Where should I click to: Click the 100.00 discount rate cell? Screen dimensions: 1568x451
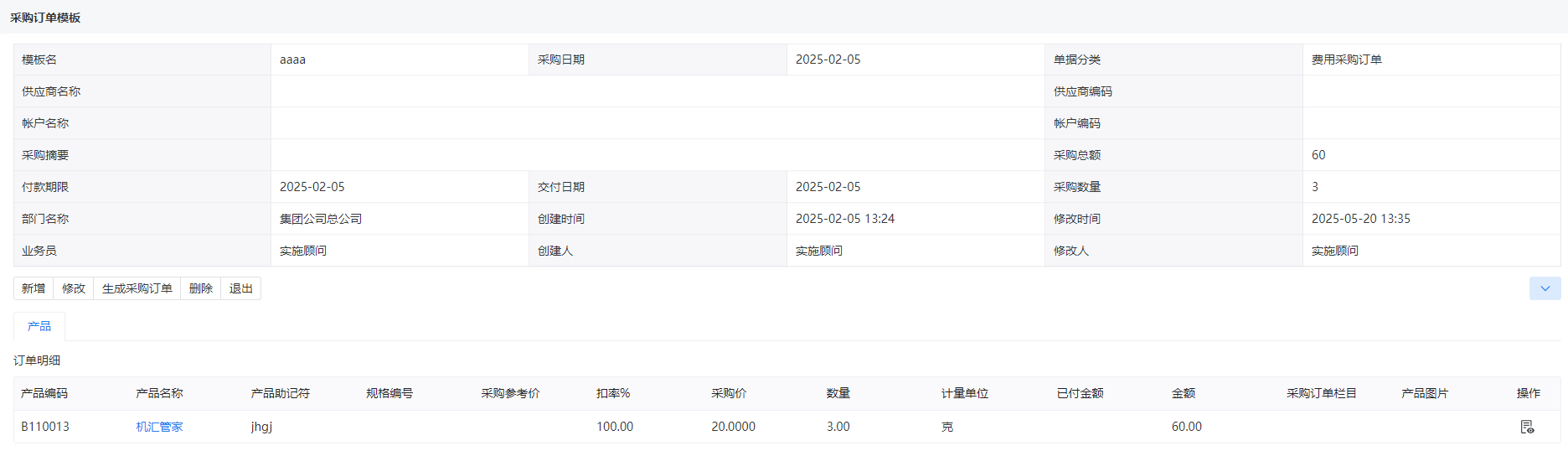click(615, 427)
